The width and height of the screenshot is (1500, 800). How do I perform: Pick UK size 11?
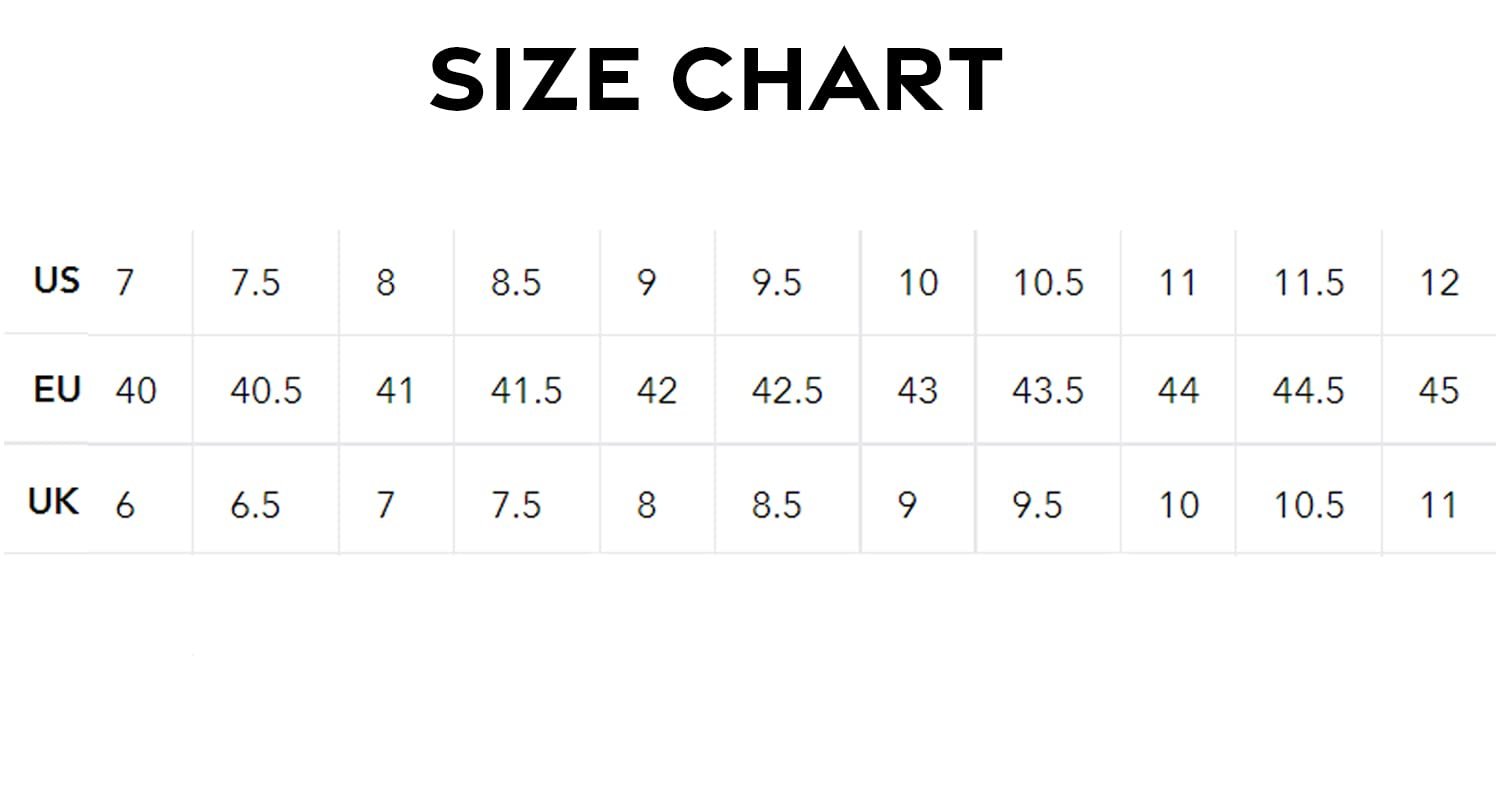pos(1439,505)
